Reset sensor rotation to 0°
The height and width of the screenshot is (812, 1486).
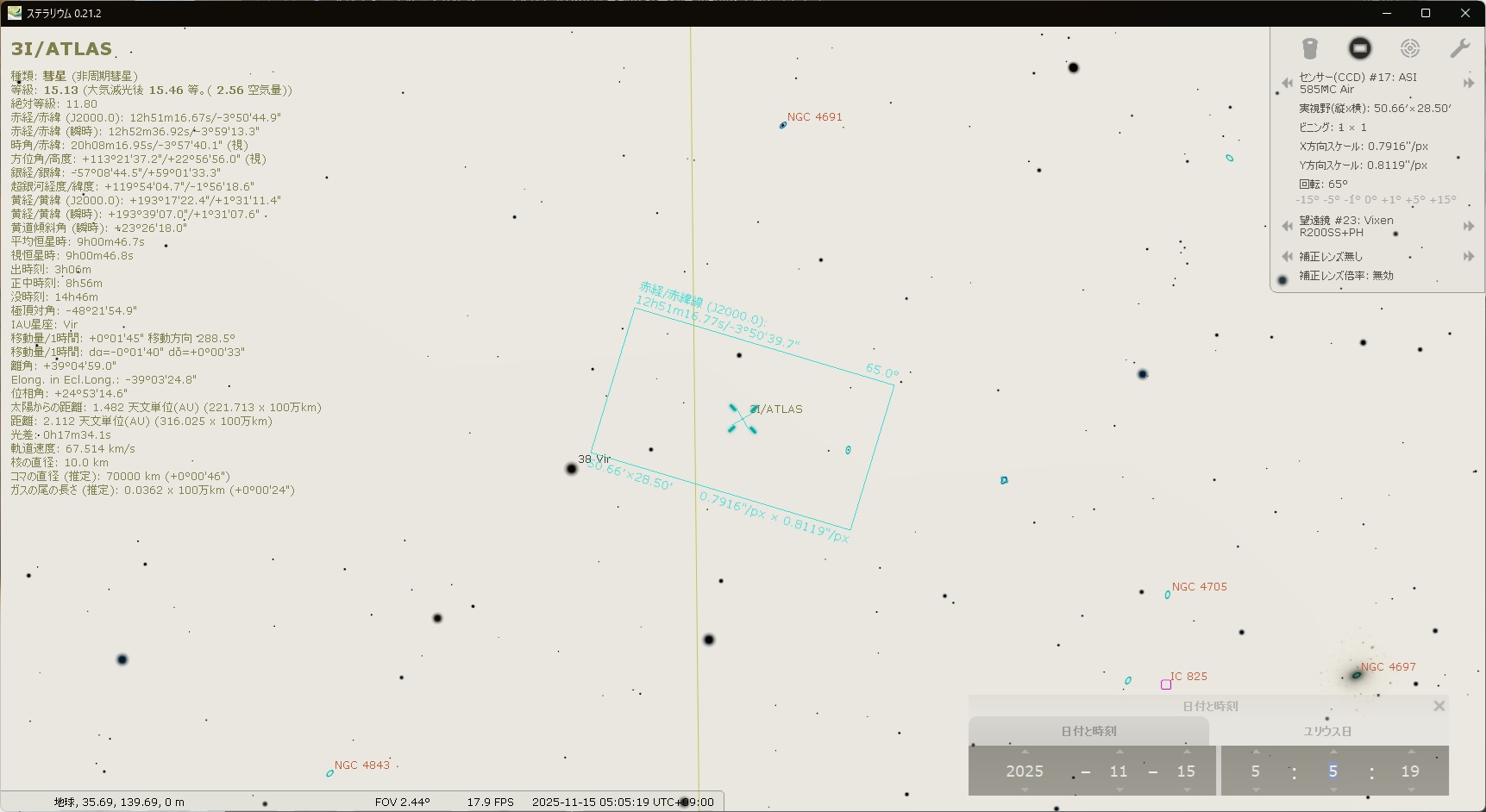click(x=1370, y=200)
